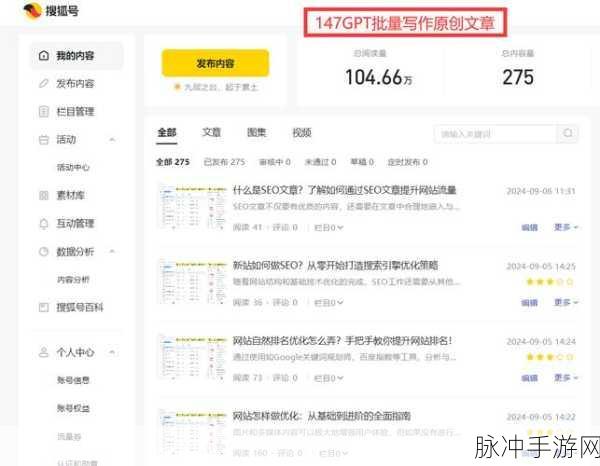Click the 275 total content count
The image size is (600, 466).
518,77
